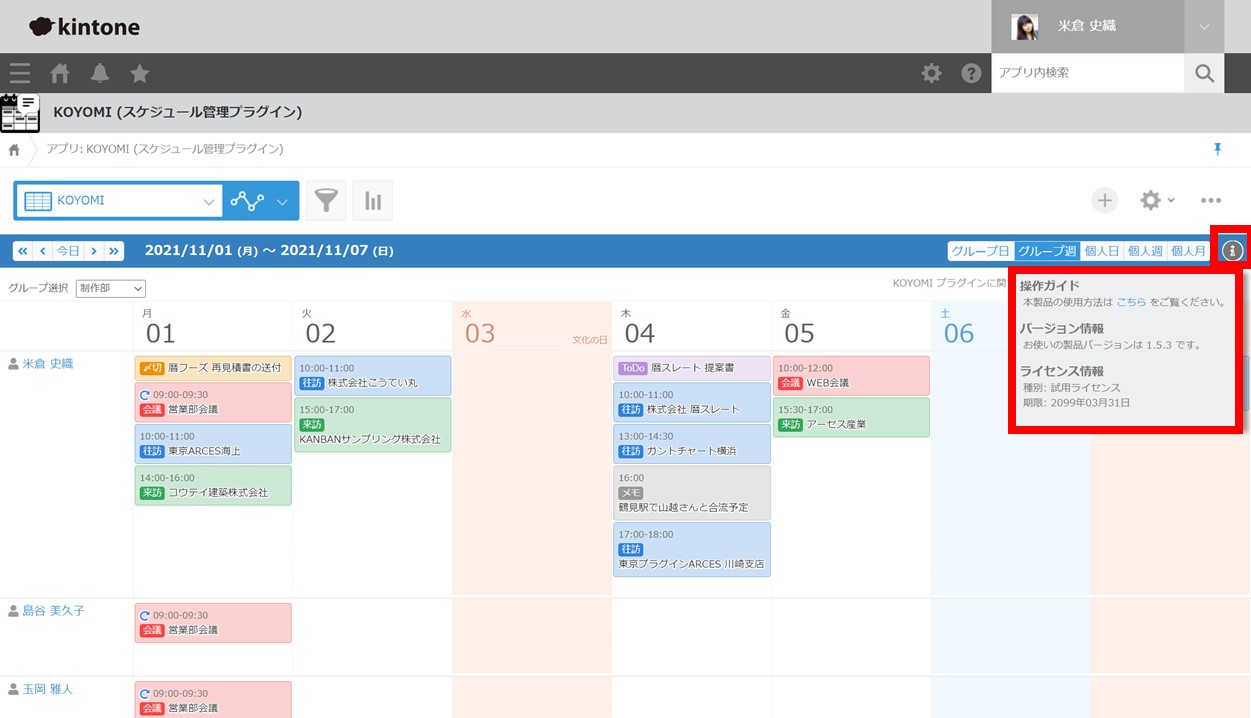
Task: Open the 鶴見駅で山越さんと合流予定 memo
Action: tap(692, 493)
